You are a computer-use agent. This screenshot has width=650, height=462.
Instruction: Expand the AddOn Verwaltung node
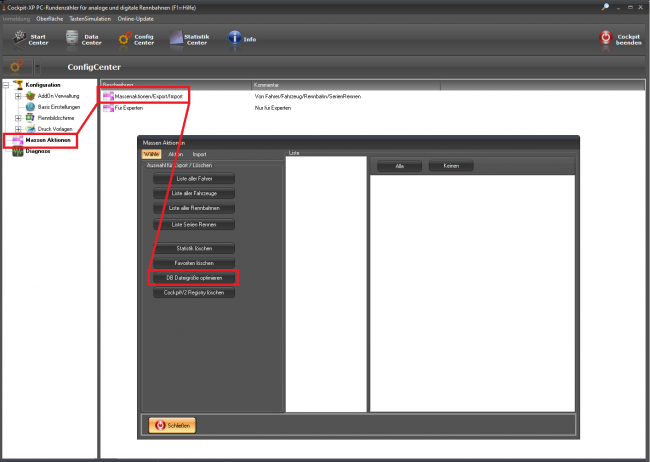coord(18,96)
